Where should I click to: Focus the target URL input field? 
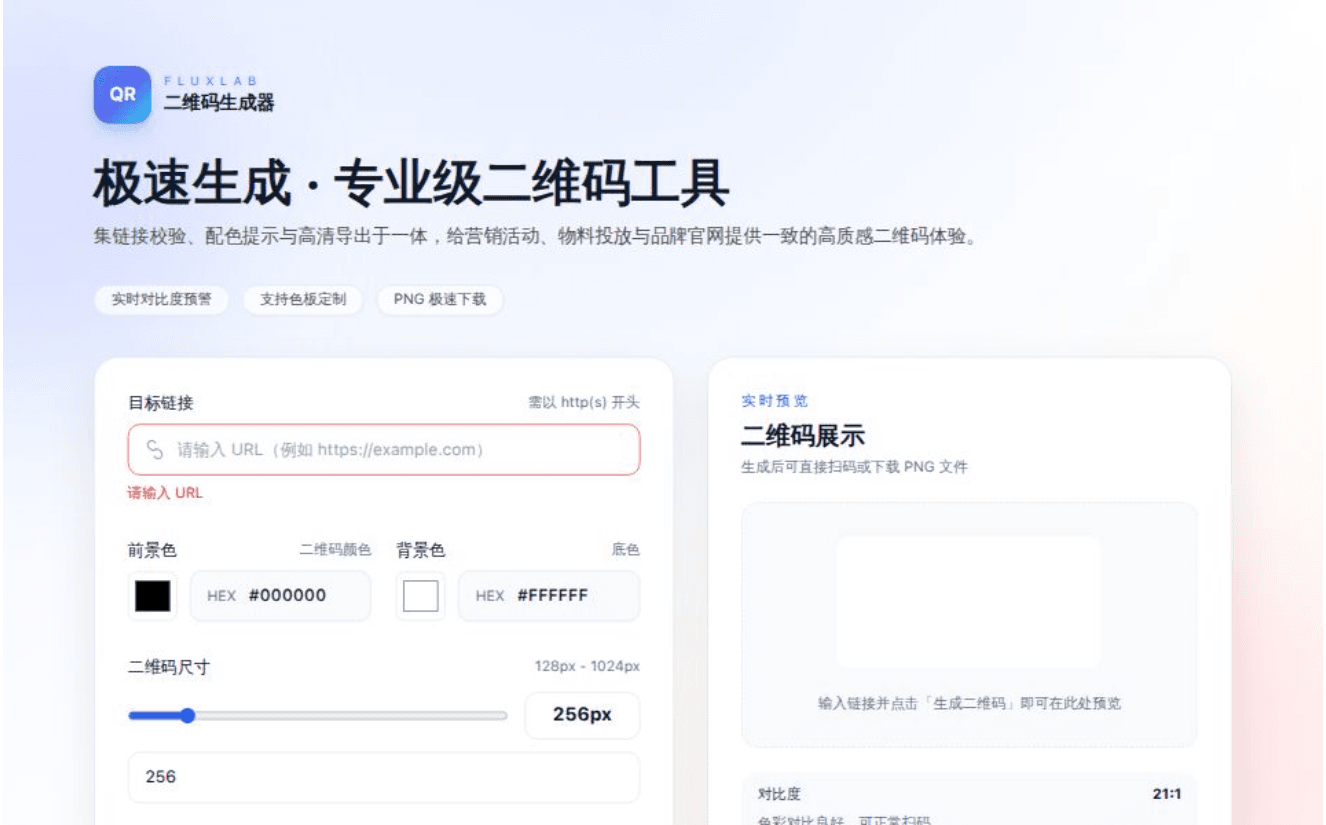tap(384, 450)
